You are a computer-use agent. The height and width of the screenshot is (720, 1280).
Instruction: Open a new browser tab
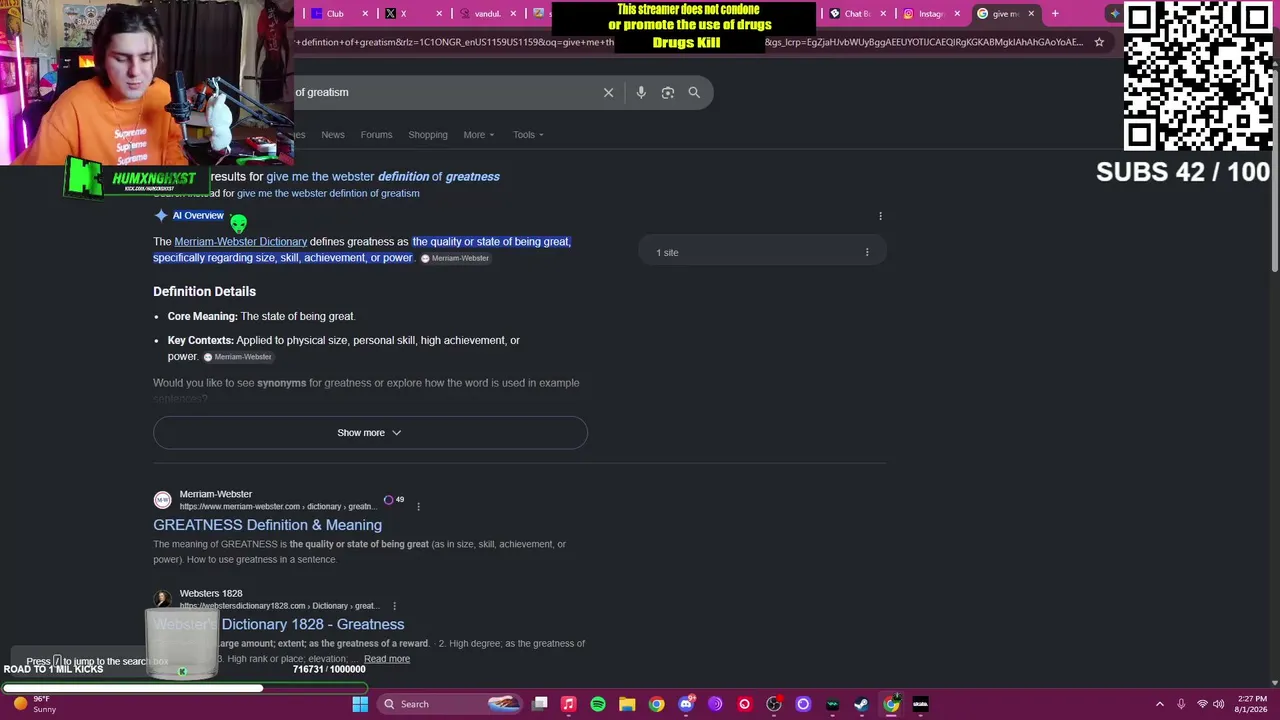(1055, 14)
